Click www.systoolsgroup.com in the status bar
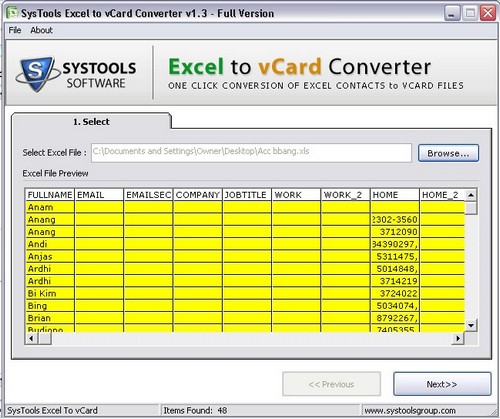Viewport: 500px width, 419px height. [410, 410]
